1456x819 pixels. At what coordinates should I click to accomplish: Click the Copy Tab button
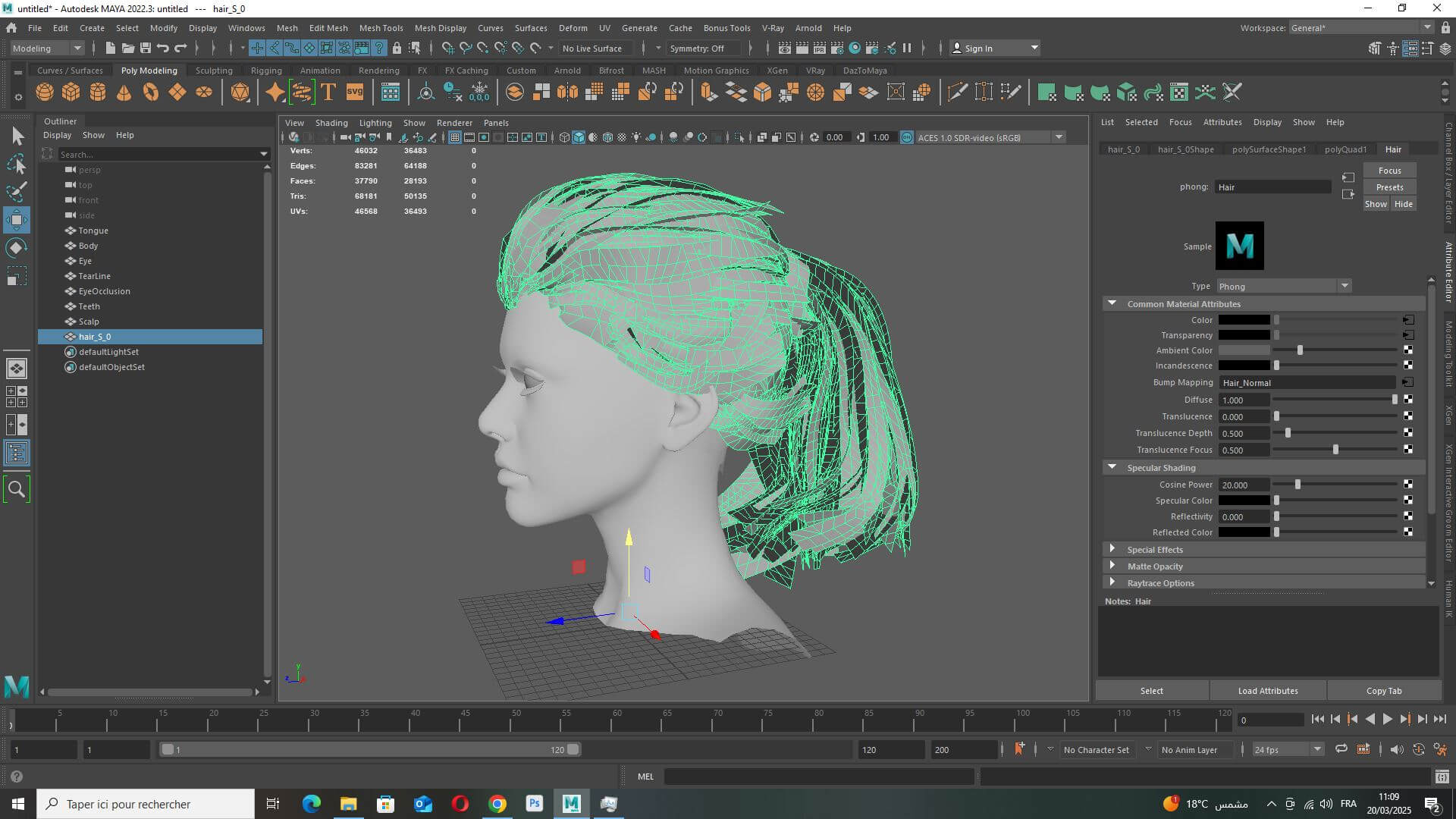[x=1384, y=691]
